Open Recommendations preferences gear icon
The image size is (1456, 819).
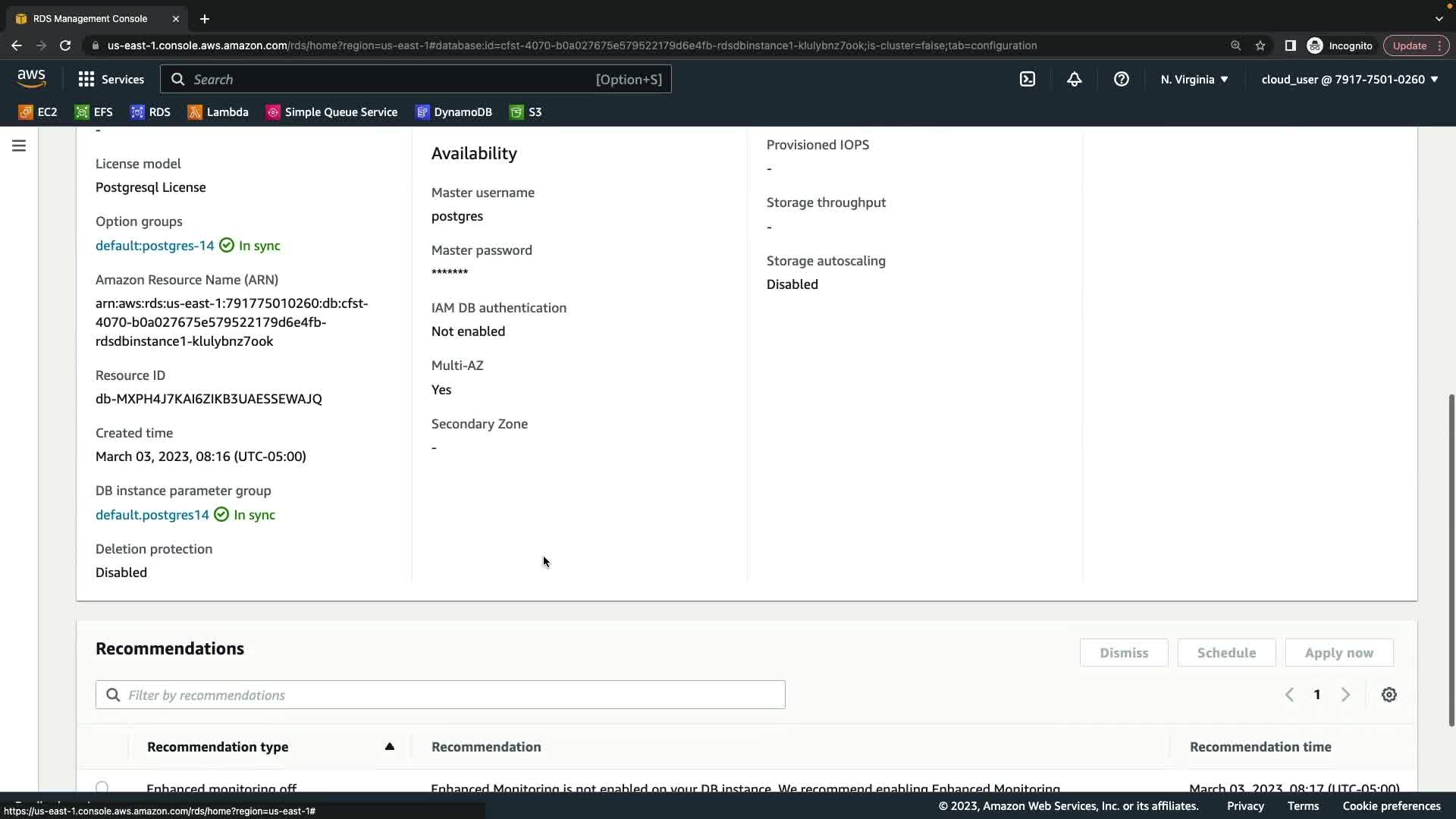coord(1389,695)
